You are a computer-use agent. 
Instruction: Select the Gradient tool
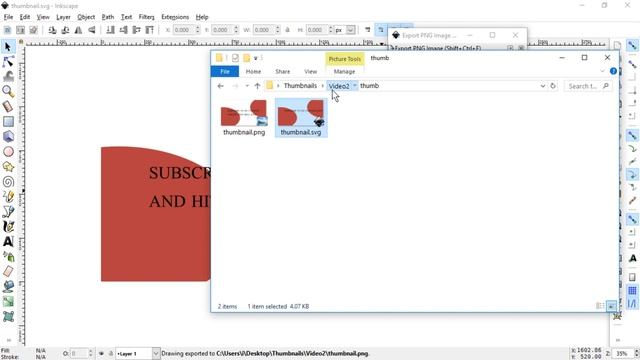point(8,302)
